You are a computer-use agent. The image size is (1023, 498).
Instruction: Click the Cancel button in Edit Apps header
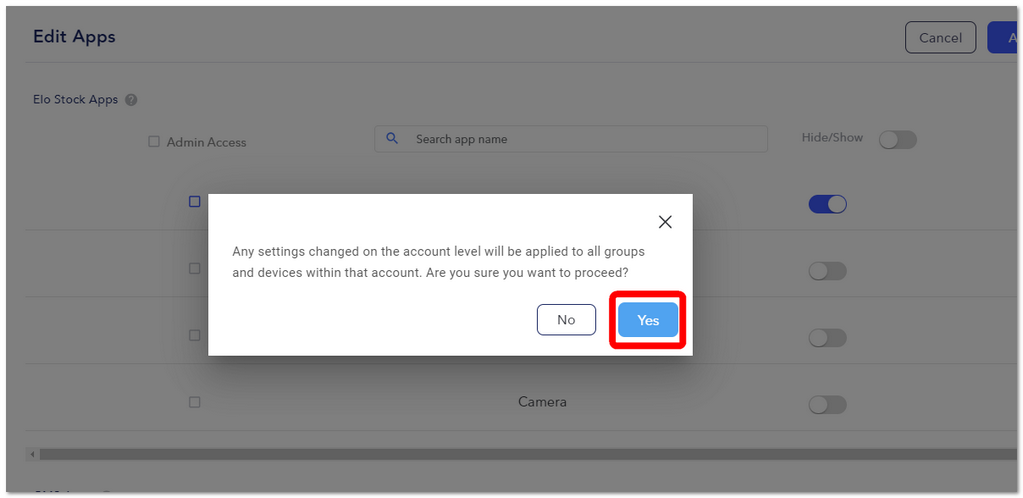click(940, 38)
